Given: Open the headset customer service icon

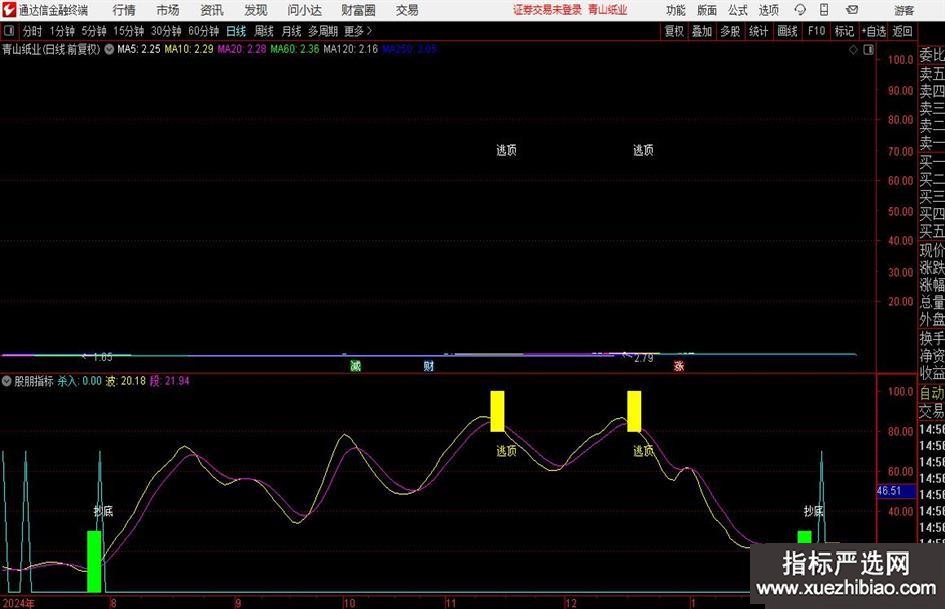Looking at the screenshot, I should coord(800,10).
